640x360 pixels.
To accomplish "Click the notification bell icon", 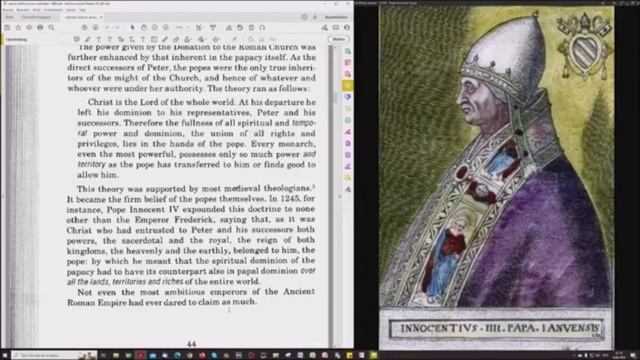I will click(x=315, y=17).
